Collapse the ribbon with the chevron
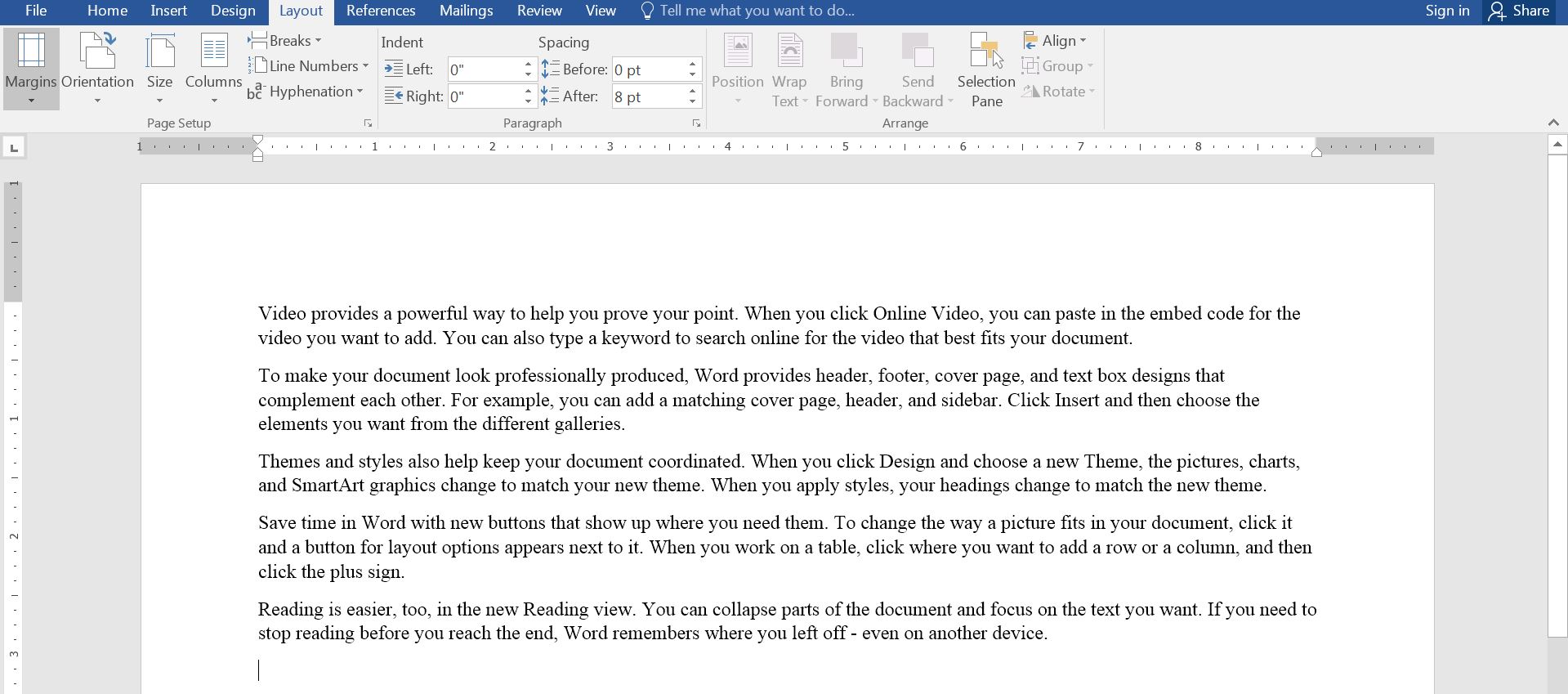Viewport: 1568px width, 694px height. pos(1552,123)
